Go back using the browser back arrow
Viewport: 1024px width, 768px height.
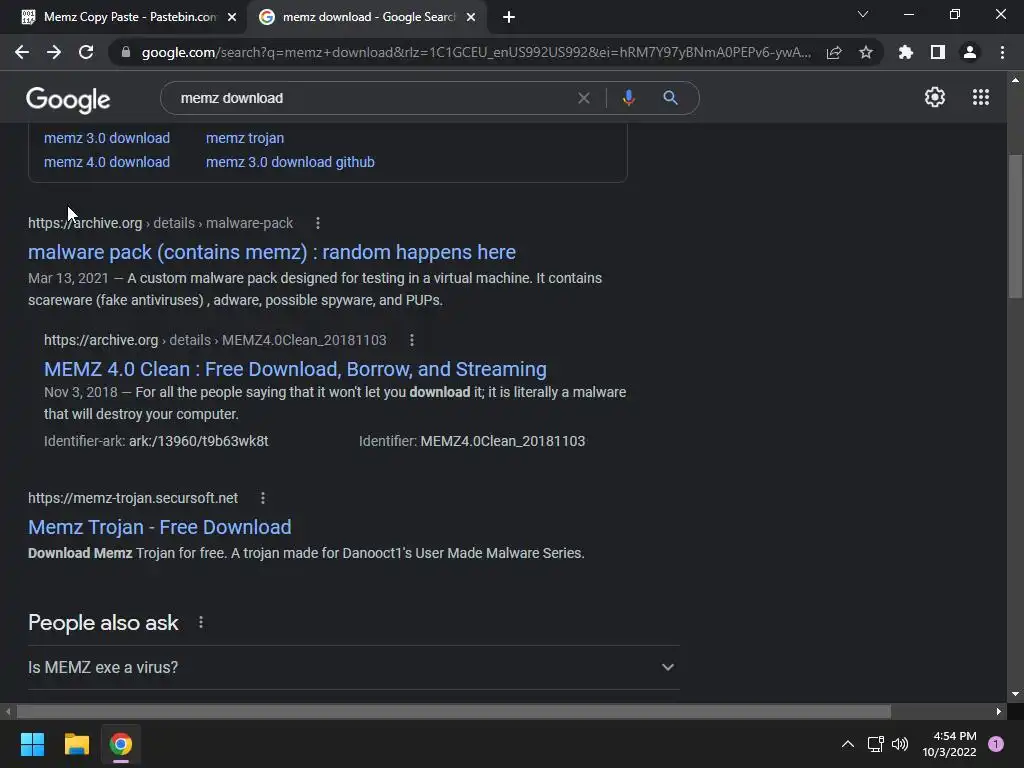tap(22, 52)
